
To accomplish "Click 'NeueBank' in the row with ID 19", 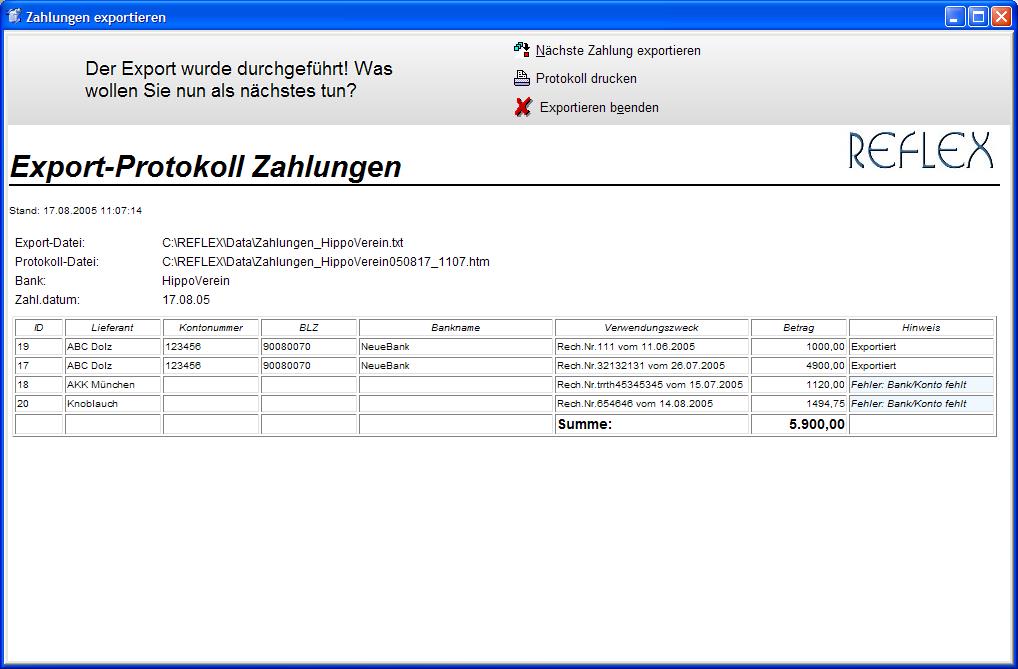I will tap(456, 347).
